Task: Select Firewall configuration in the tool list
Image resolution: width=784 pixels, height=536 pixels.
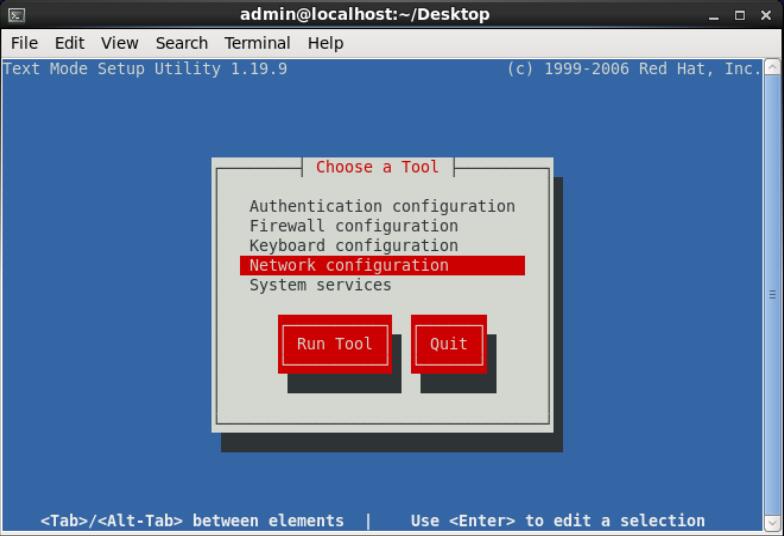Action: 382,226
